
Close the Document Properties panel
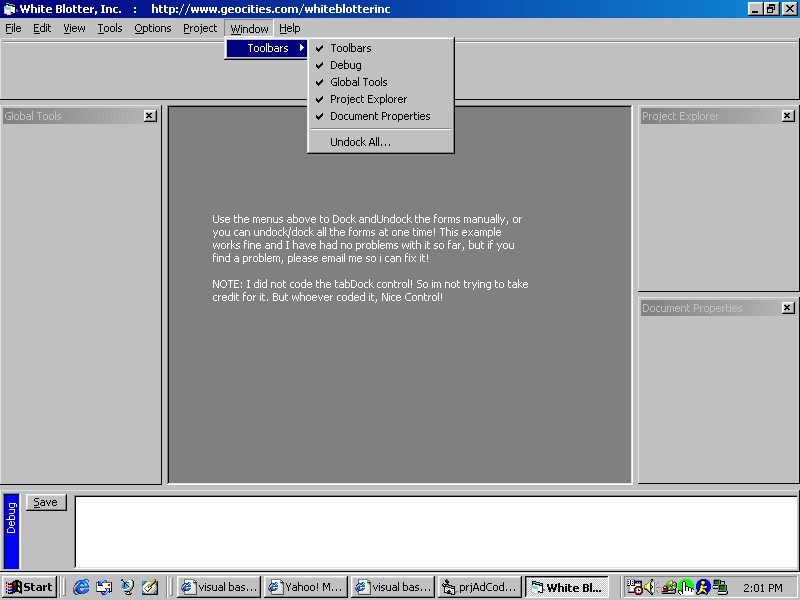(x=788, y=308)
